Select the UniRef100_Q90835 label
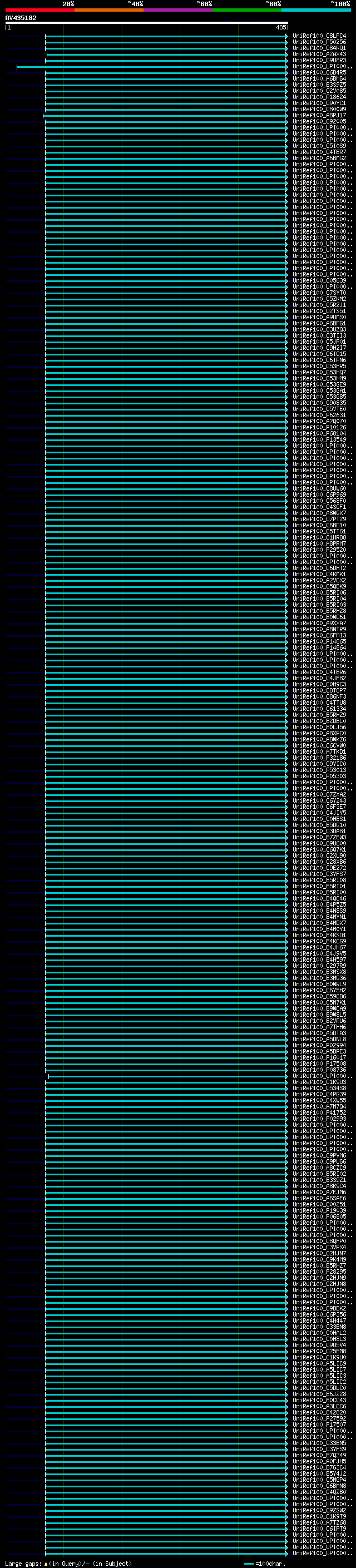Viewport: 356px width, 1568px height. tap(319, 403)
